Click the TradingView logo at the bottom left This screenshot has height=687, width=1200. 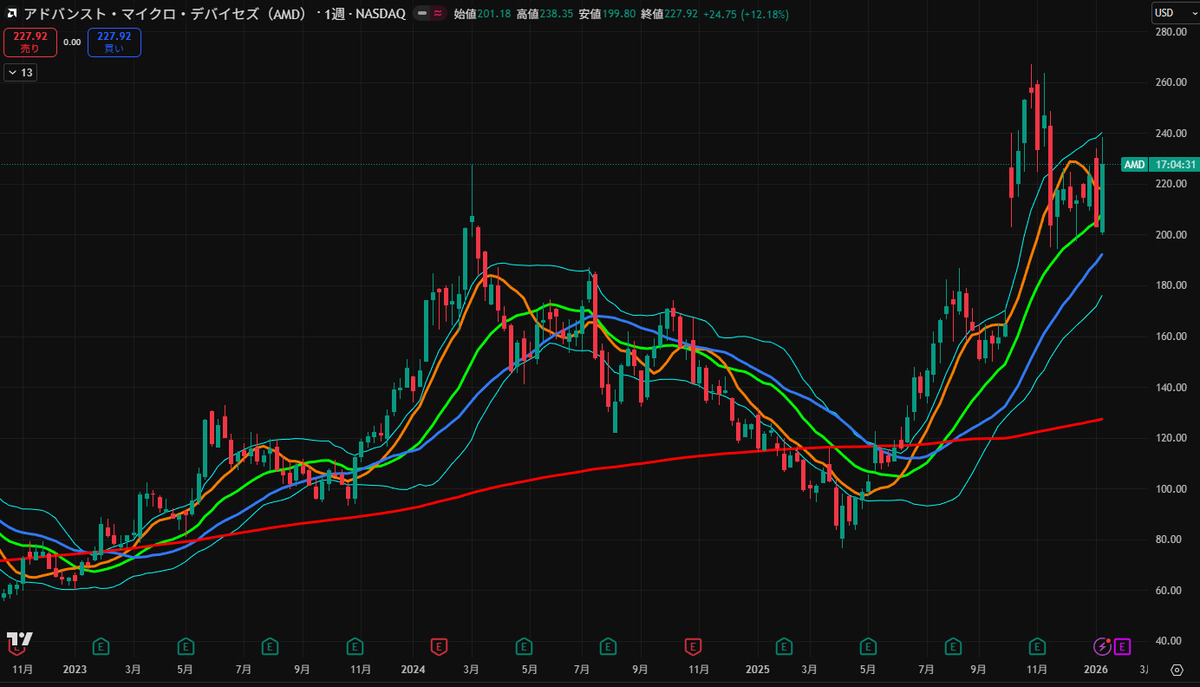point(19,641)
